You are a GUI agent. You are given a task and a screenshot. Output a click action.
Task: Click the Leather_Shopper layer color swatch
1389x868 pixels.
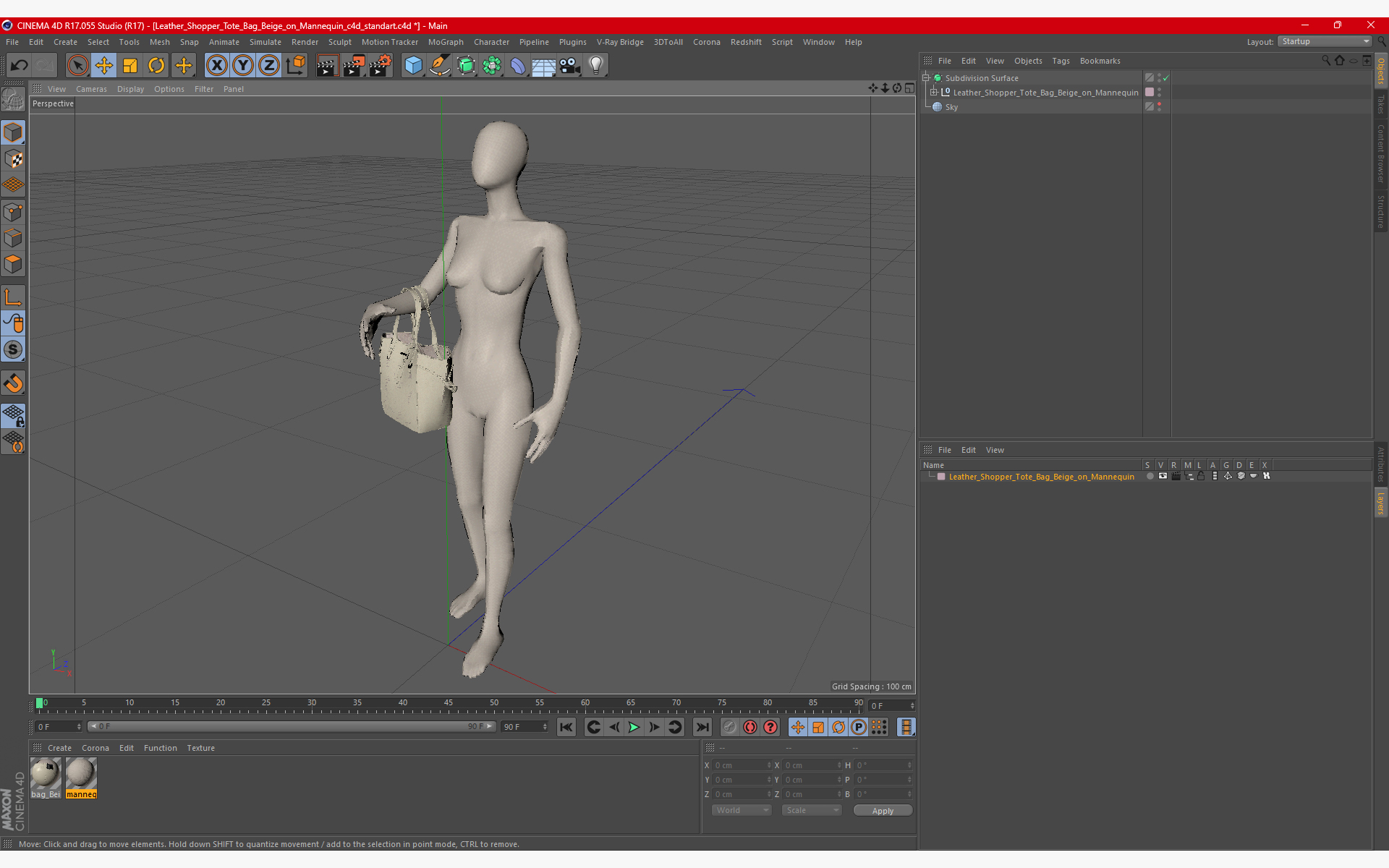coord(941,477)
